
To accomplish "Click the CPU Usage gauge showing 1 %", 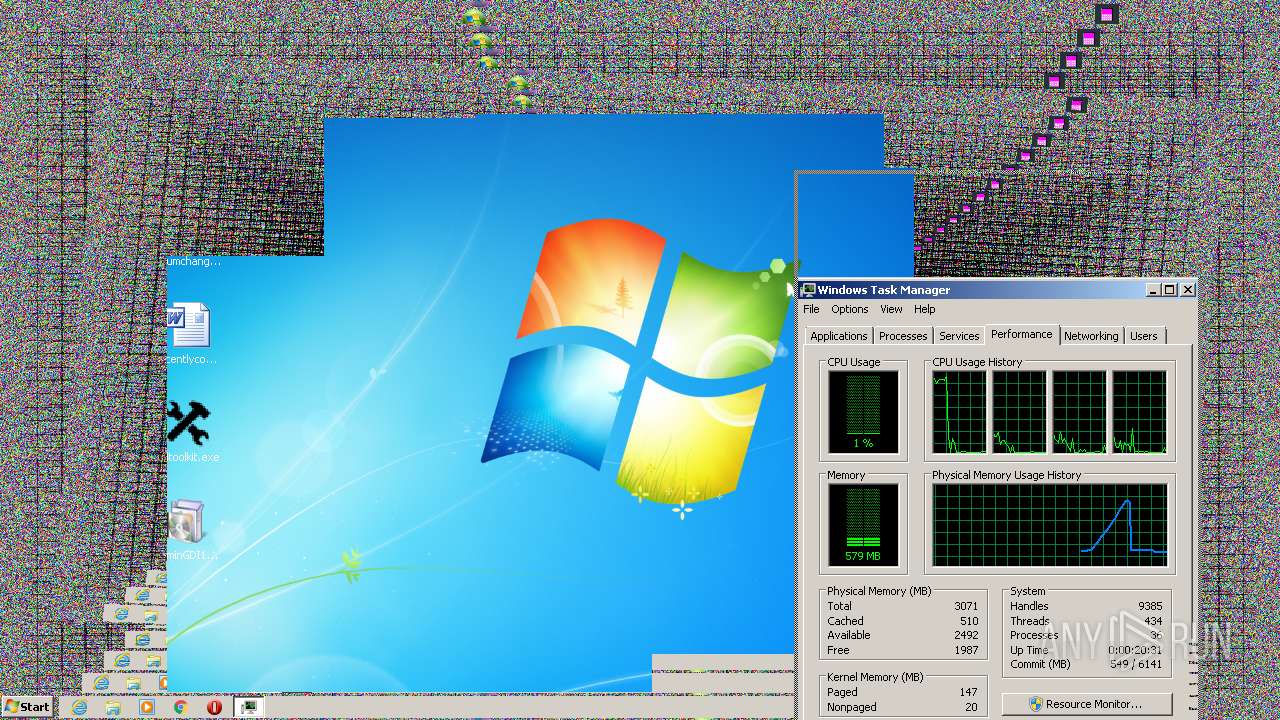I will 863,413.
